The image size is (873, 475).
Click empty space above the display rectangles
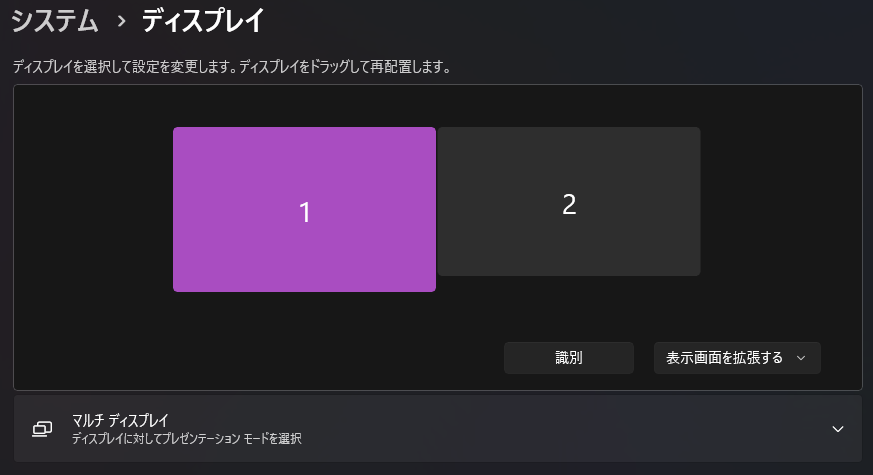point(437,105)
